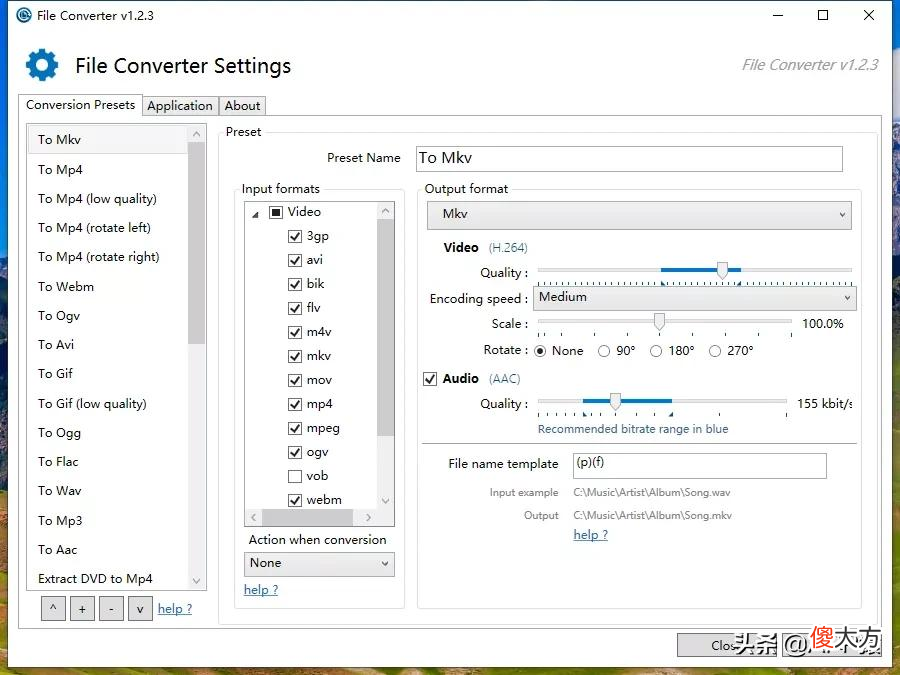The width and height of the screenshot is (900, 675).
Task: Click input formats scroll-right arrow
Action: [368, 517]
